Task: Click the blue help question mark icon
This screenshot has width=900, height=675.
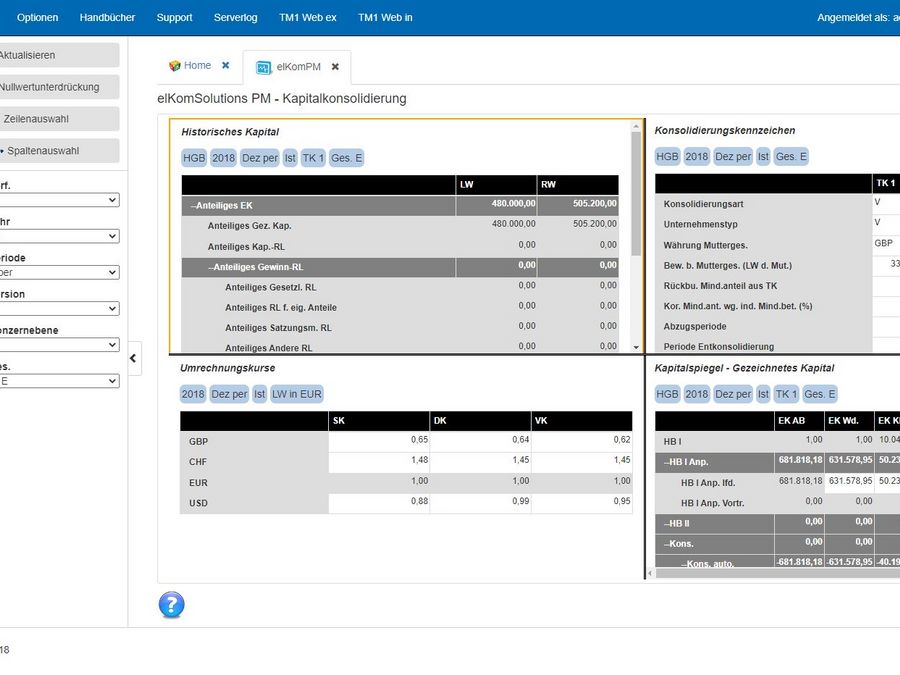Action: (x=171, y=604)
